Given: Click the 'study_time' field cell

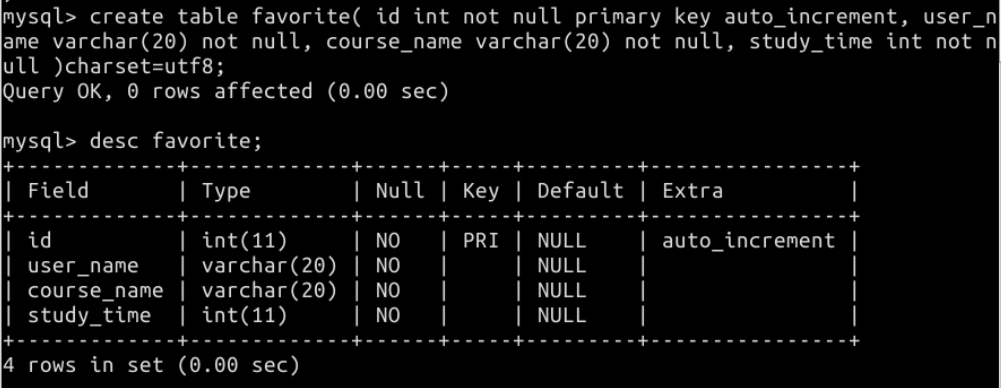Looking at the screenshot, I should 89,315.
